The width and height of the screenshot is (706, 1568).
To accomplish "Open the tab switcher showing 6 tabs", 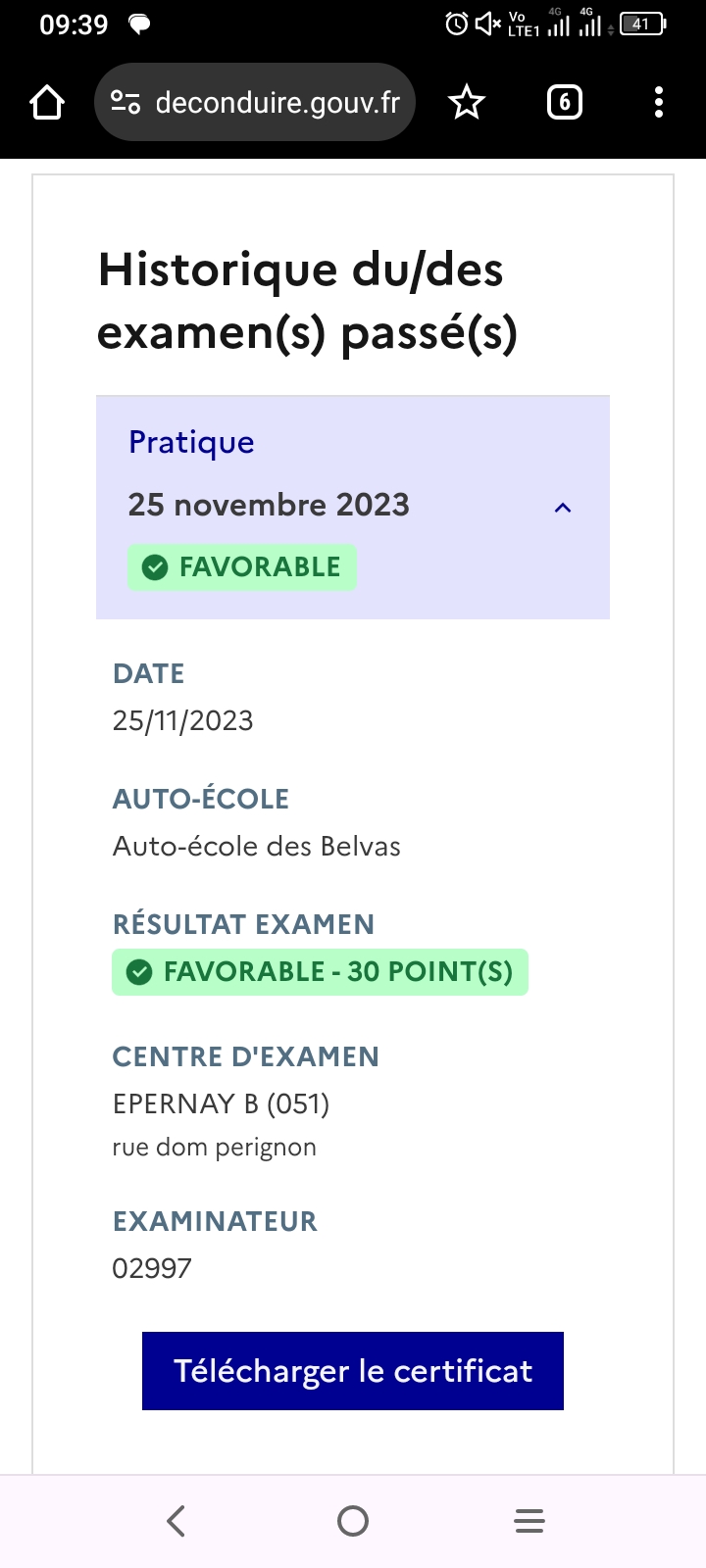I will click(x=564, y=102).
